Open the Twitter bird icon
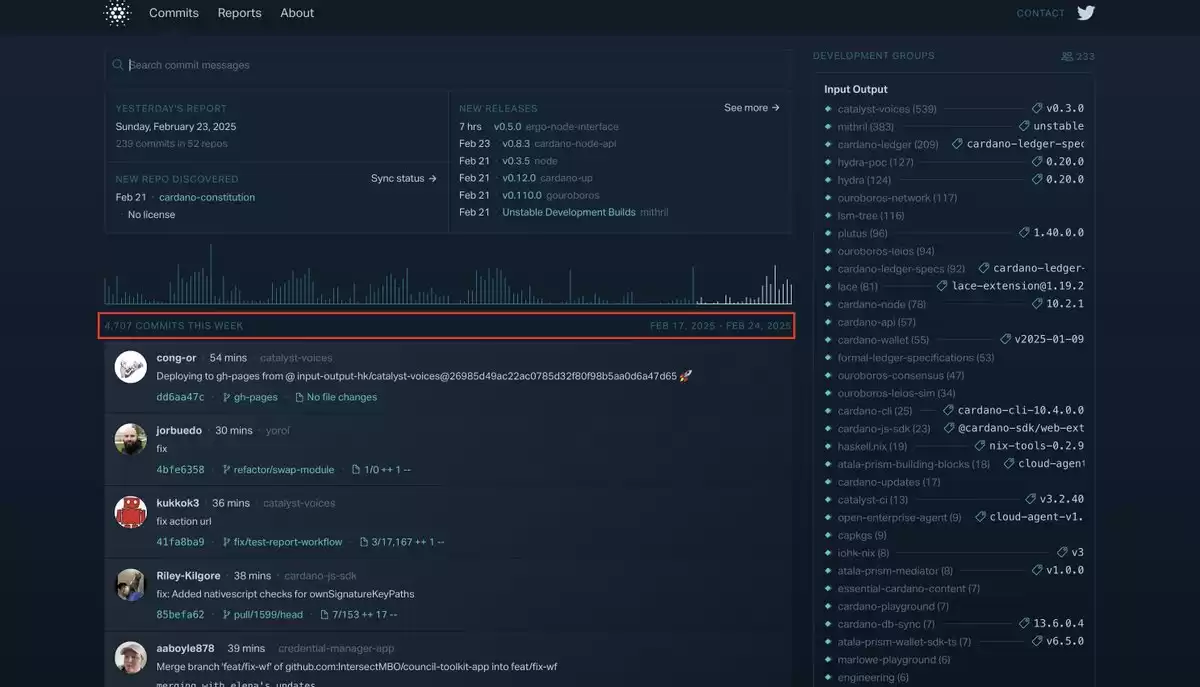1200x687 pixels. click(x=1086, y=13)
